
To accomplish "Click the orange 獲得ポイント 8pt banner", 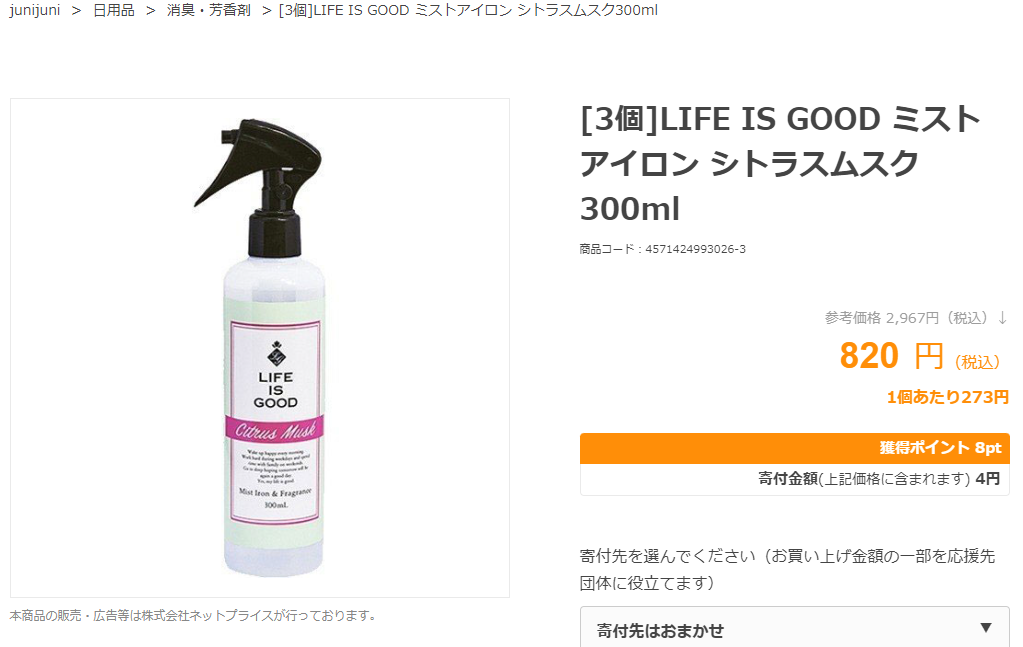I will coord(795,448).
